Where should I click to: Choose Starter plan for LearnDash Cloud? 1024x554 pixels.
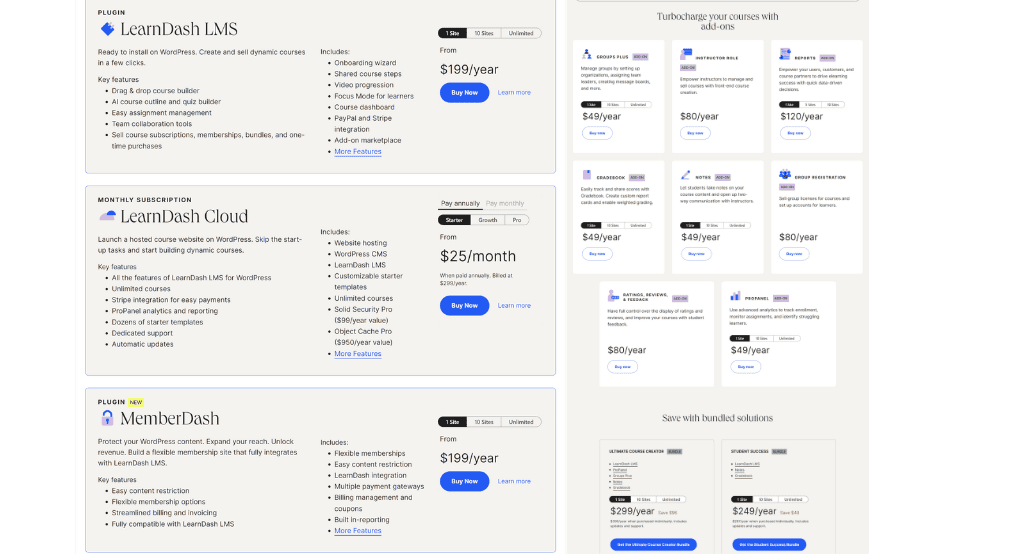click(x=455, y=220)
